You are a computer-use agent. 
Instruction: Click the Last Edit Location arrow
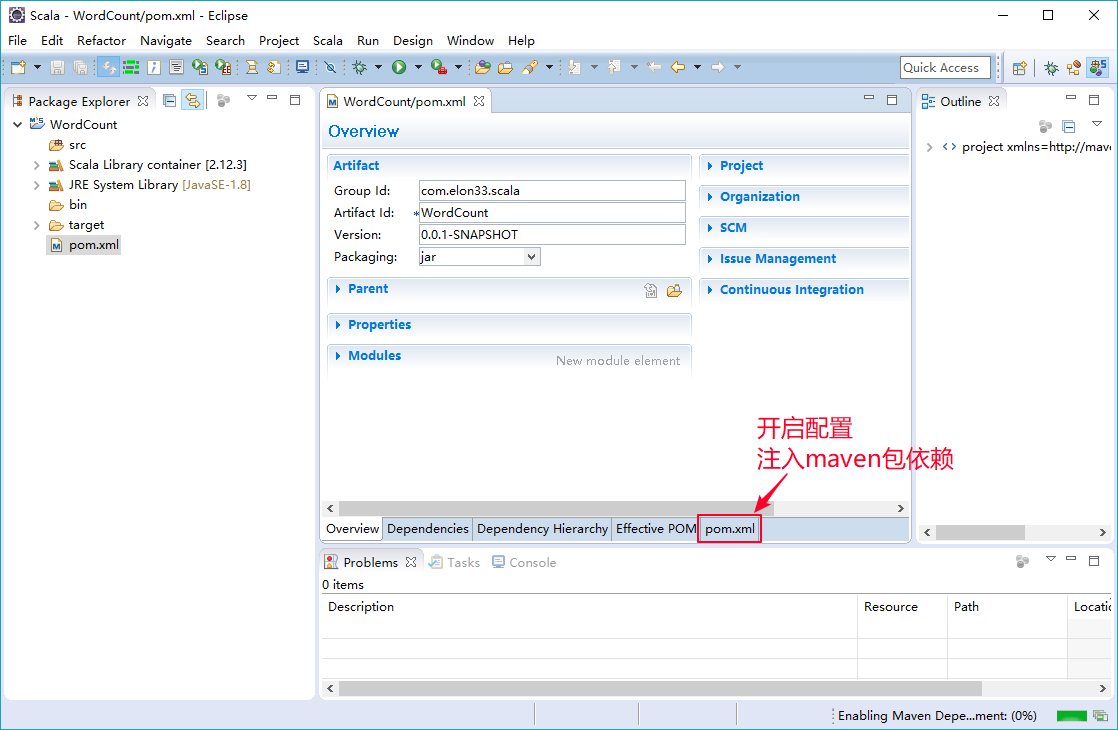[x=654, y=67]
